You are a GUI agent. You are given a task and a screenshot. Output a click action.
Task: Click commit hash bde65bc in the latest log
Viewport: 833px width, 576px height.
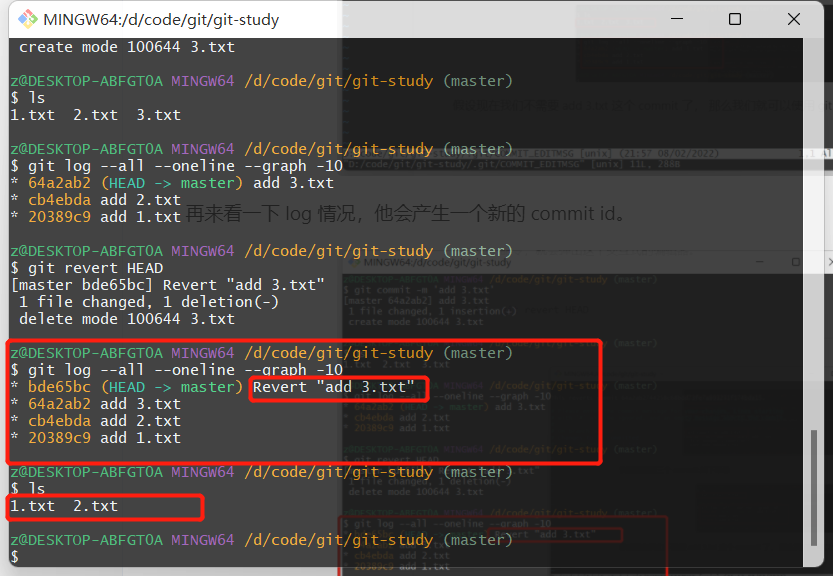60,387
